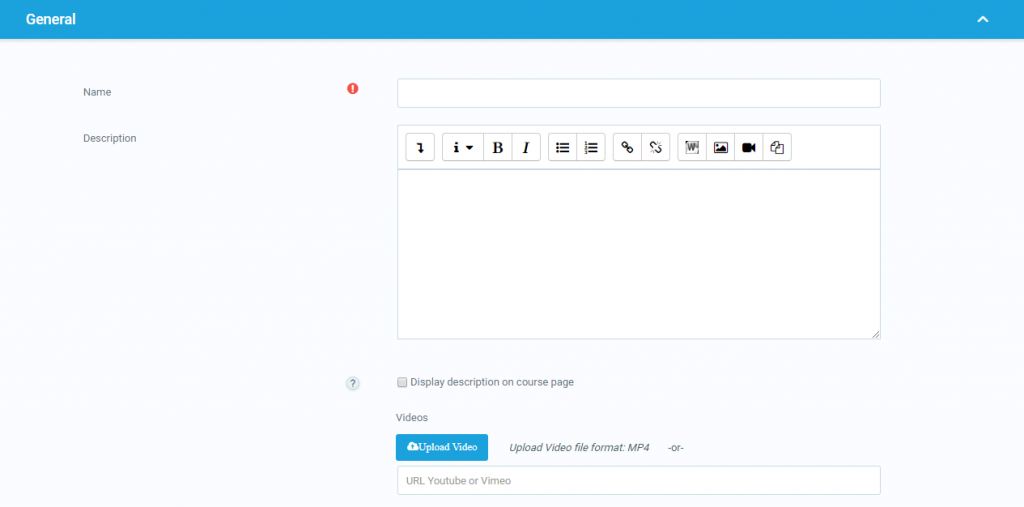Click inside the Description text area

[638, 254]
